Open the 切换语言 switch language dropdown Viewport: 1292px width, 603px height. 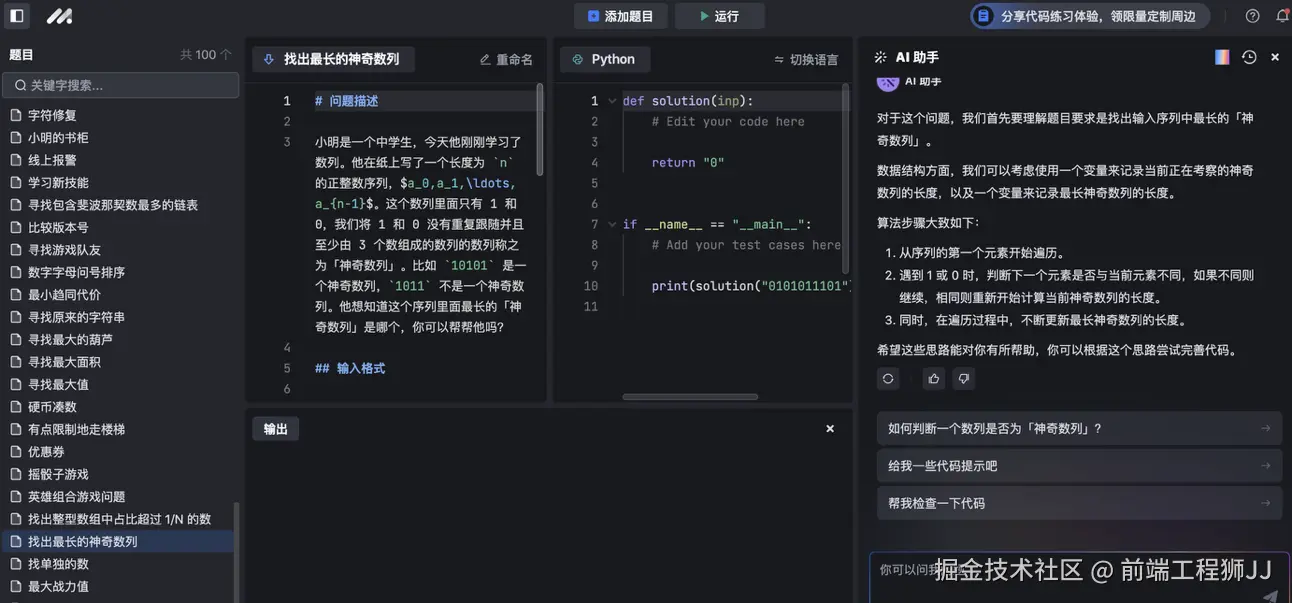point(807,57)
